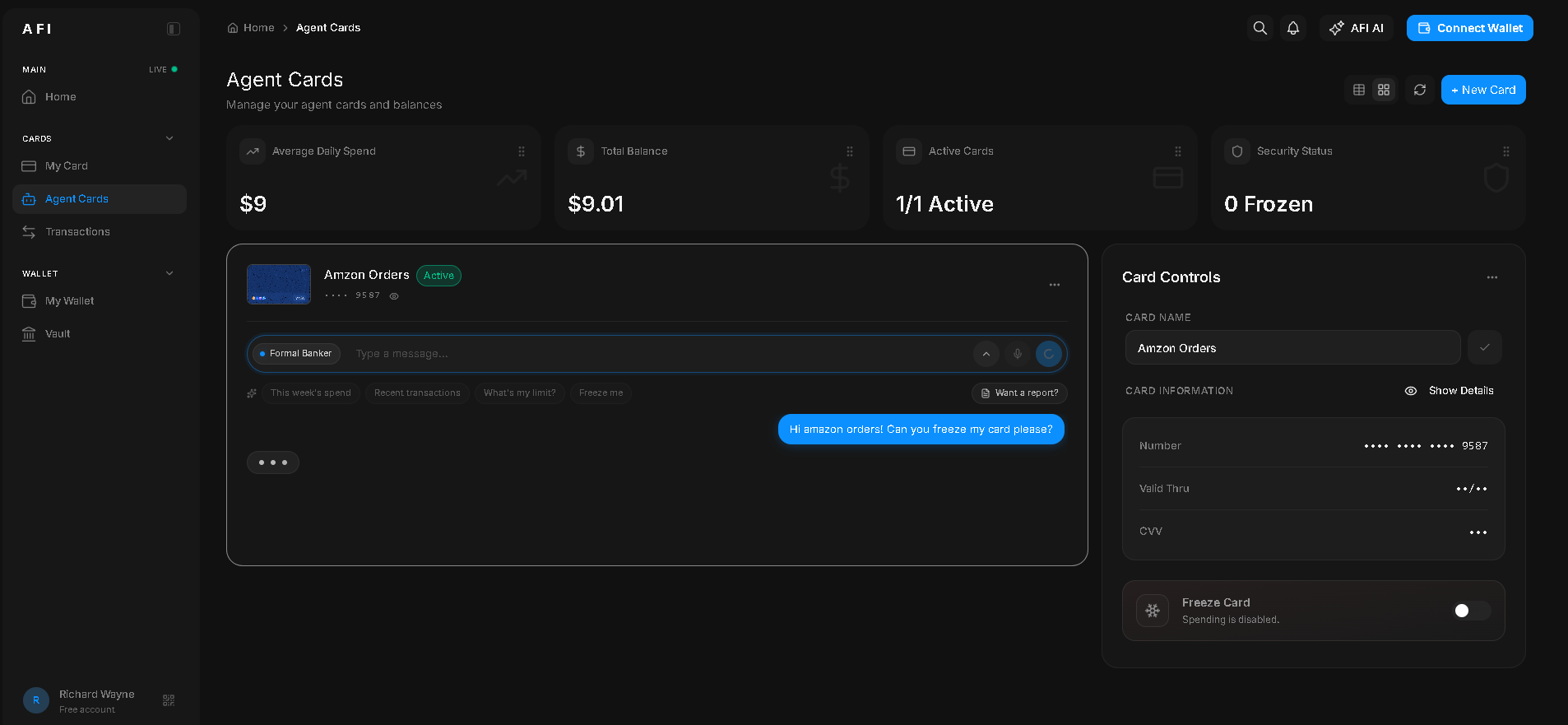This screenshot has height=725, width=1568.
Task: Reveal card number with eye icon near 9587
Action: tap(394, 296)
